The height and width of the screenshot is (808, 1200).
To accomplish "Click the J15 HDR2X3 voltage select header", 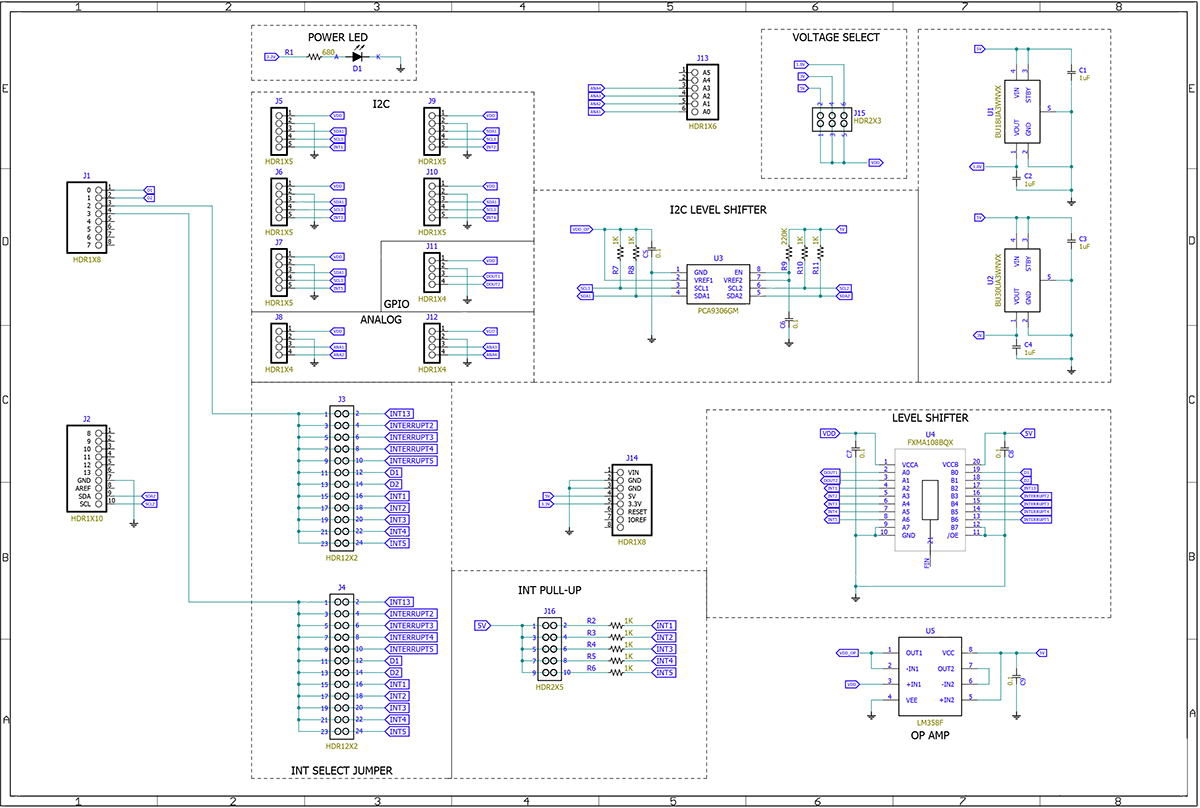I will click(832, 120).
